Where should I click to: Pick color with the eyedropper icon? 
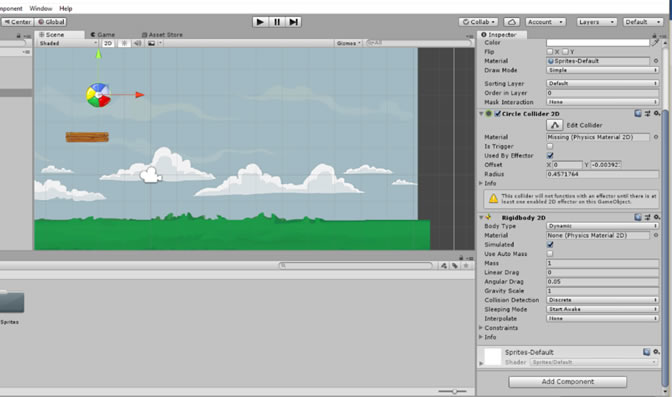click(655, 42)
